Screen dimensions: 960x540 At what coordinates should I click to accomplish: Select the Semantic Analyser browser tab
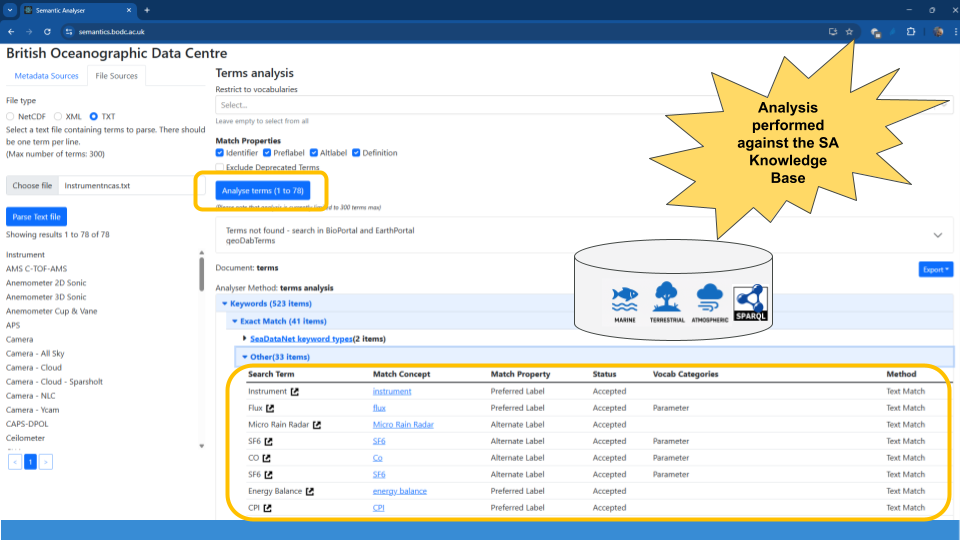click(x=78, y=10)
